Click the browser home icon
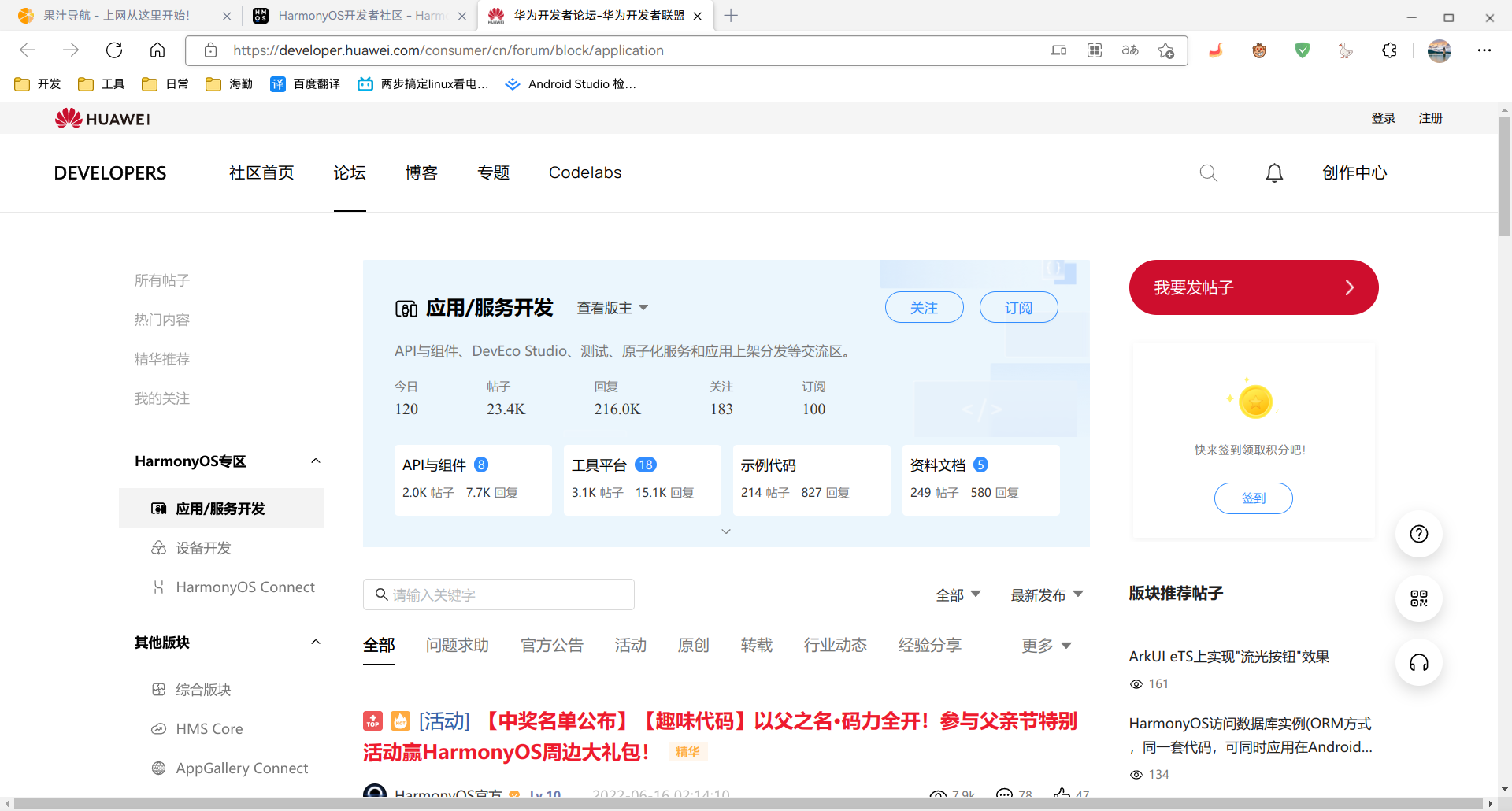The width and height of the screenshot is (1512, 811). point(157,50)
